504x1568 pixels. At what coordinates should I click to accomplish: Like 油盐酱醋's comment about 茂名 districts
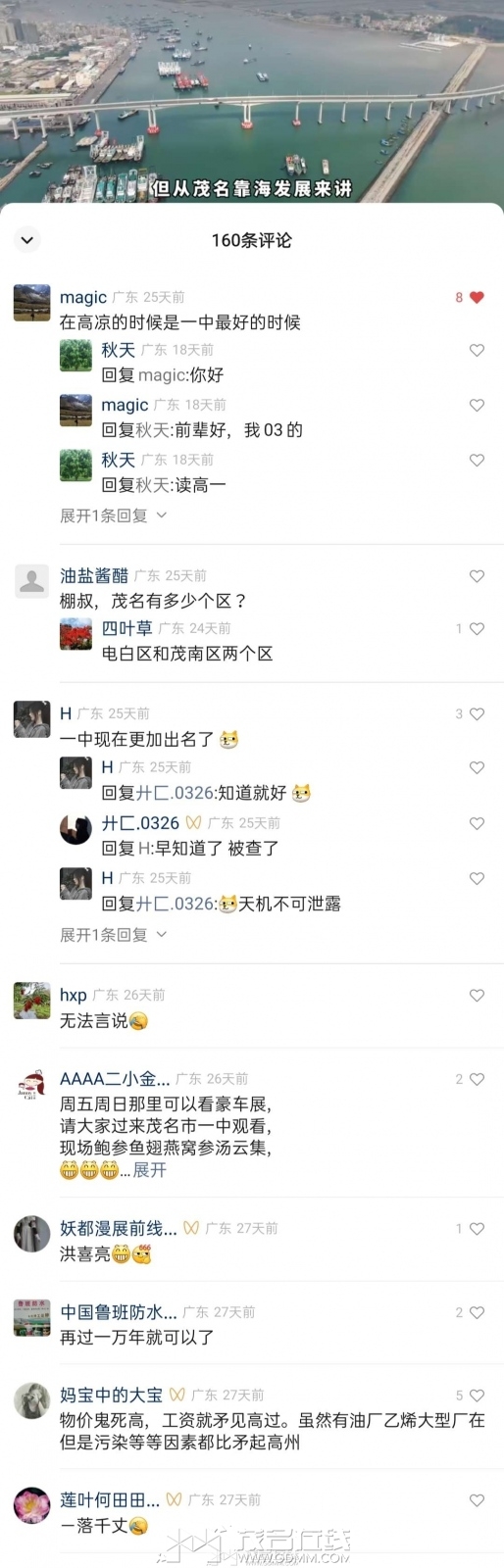[x=477, y=576]
